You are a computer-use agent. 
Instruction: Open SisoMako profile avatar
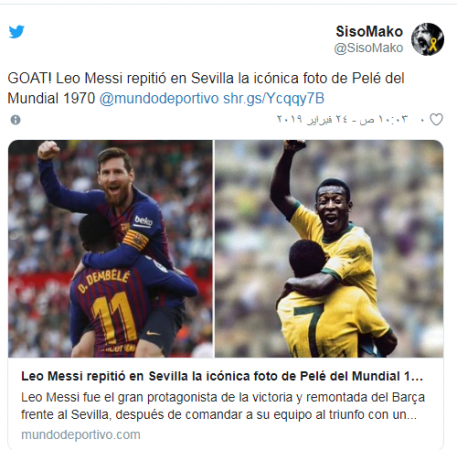point(427,39)
